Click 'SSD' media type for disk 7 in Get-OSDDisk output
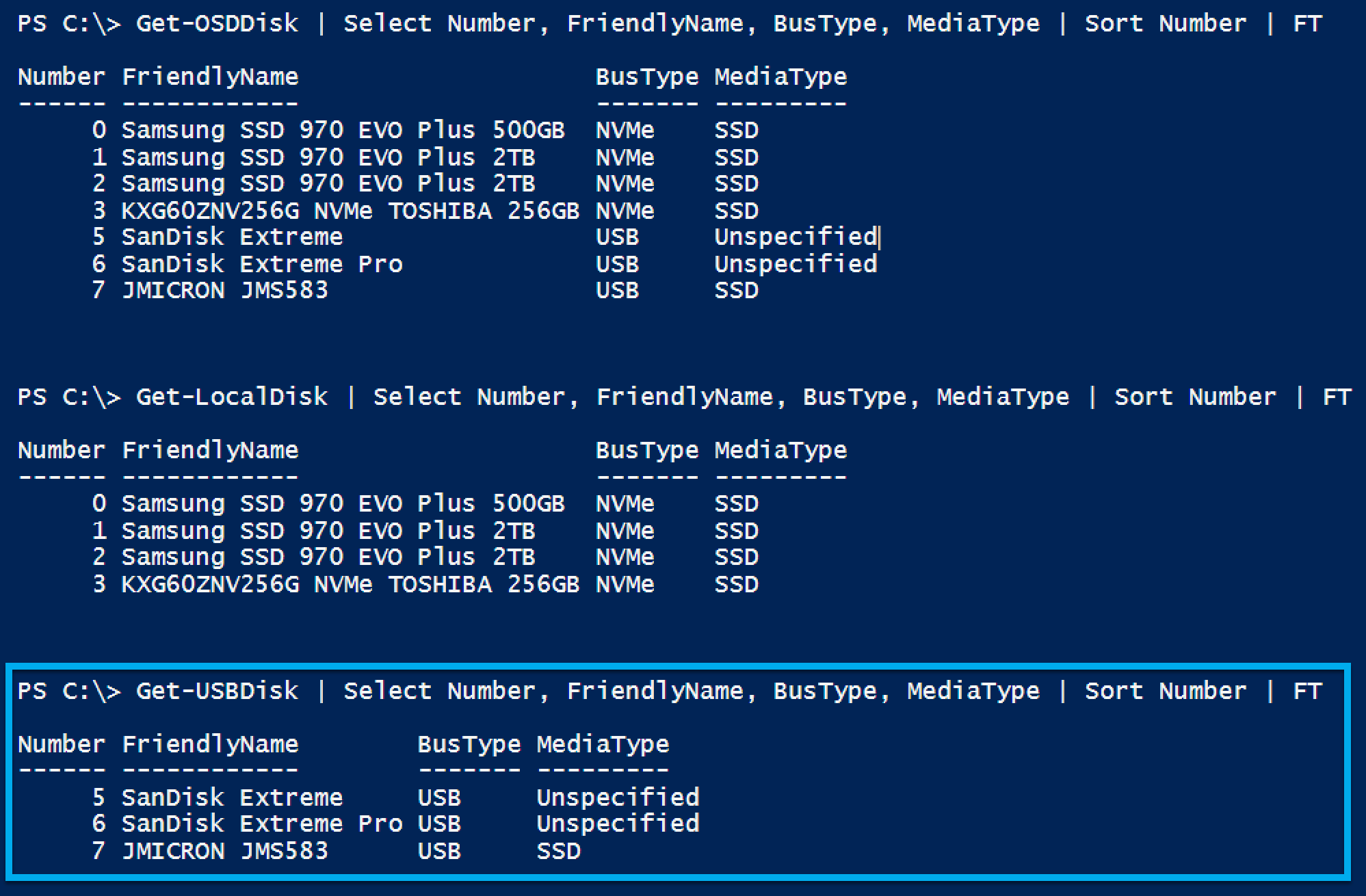This screenshot has width=1366, height=896. click(x=737, y=290)
